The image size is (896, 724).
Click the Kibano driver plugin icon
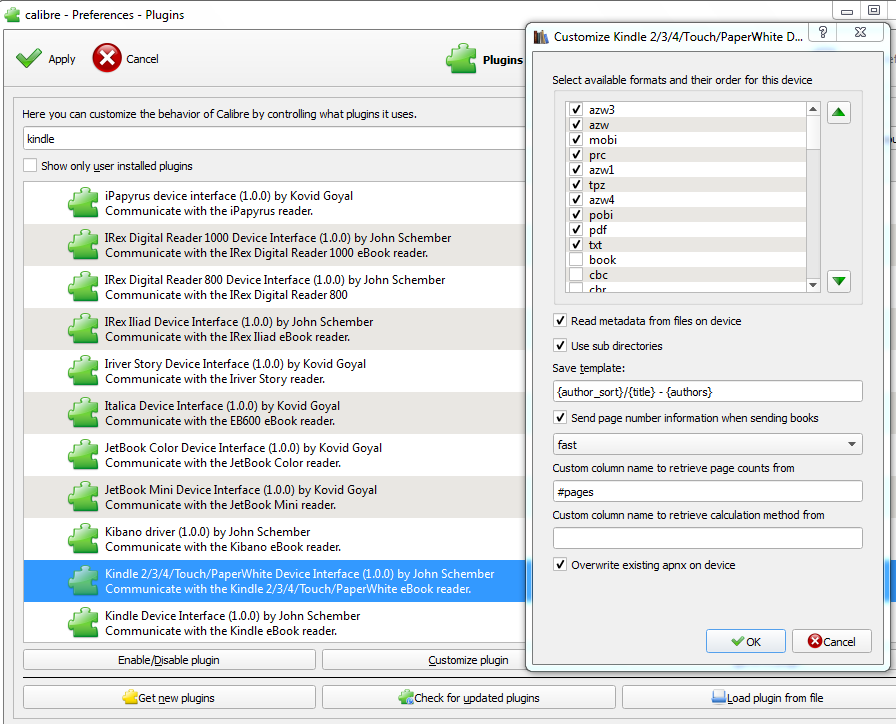pyautogui.click(x=83, y=539)
